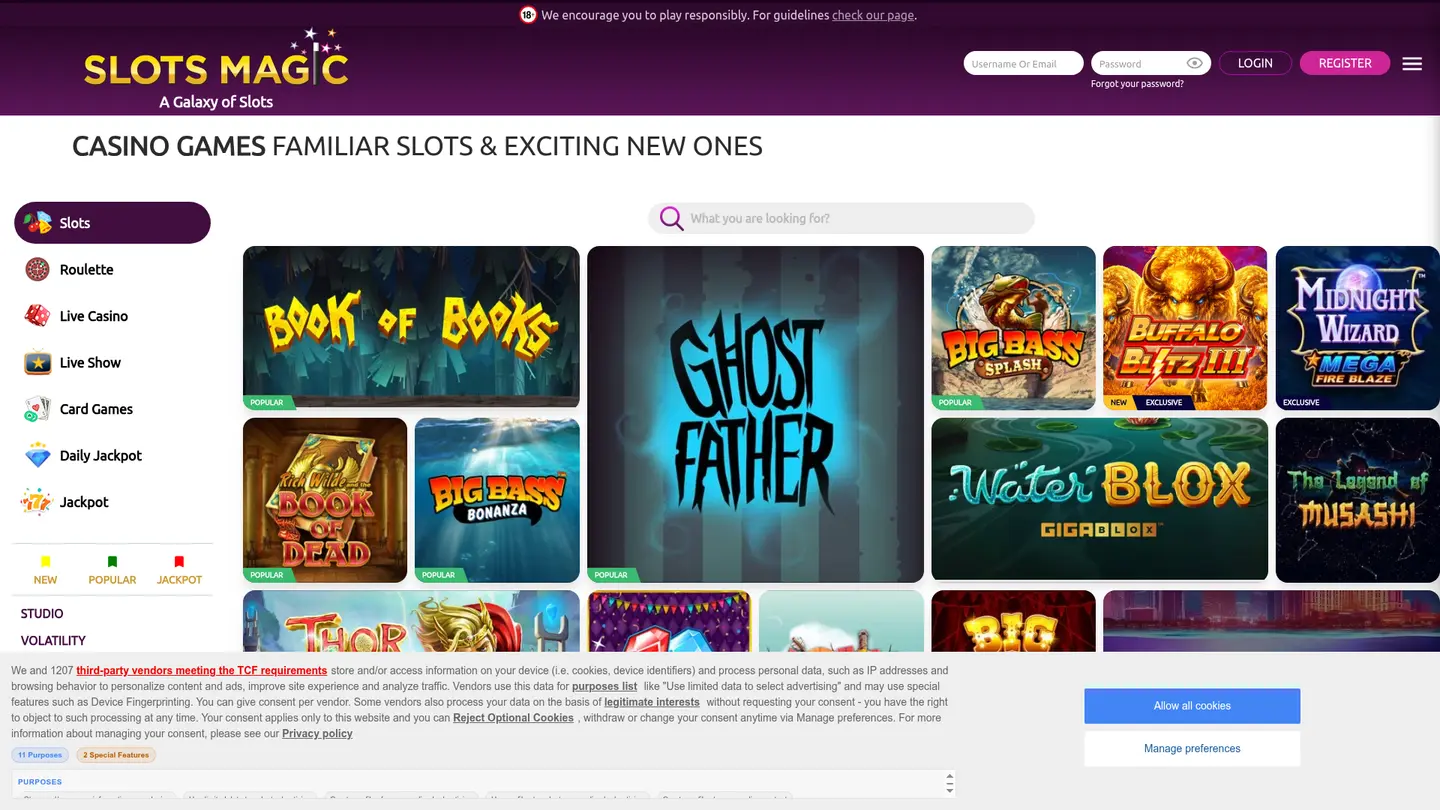The width and height of the screenshot is (1440, 810).
Task: Open Ghost Father game
Action: 755,414
